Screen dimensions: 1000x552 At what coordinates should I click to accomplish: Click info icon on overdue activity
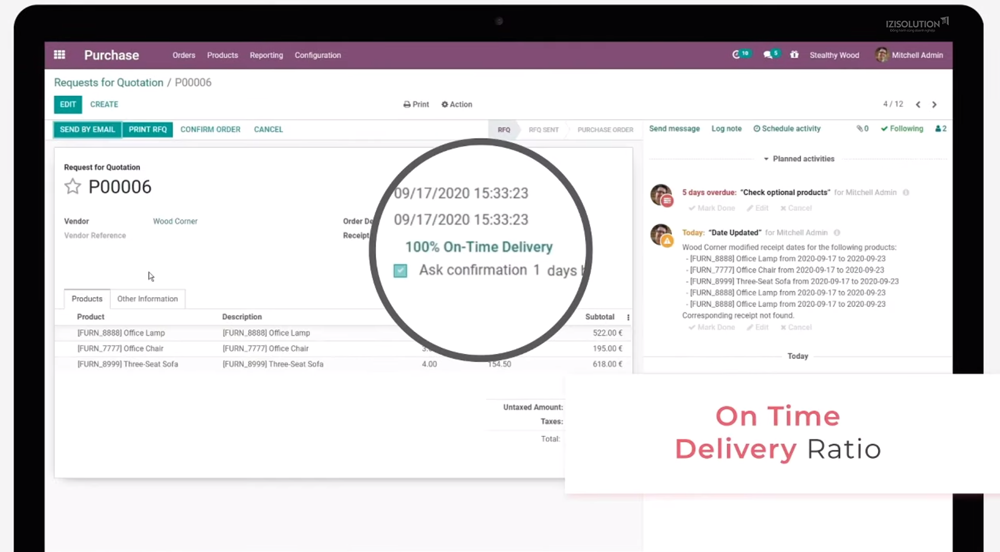pos(906,192)
